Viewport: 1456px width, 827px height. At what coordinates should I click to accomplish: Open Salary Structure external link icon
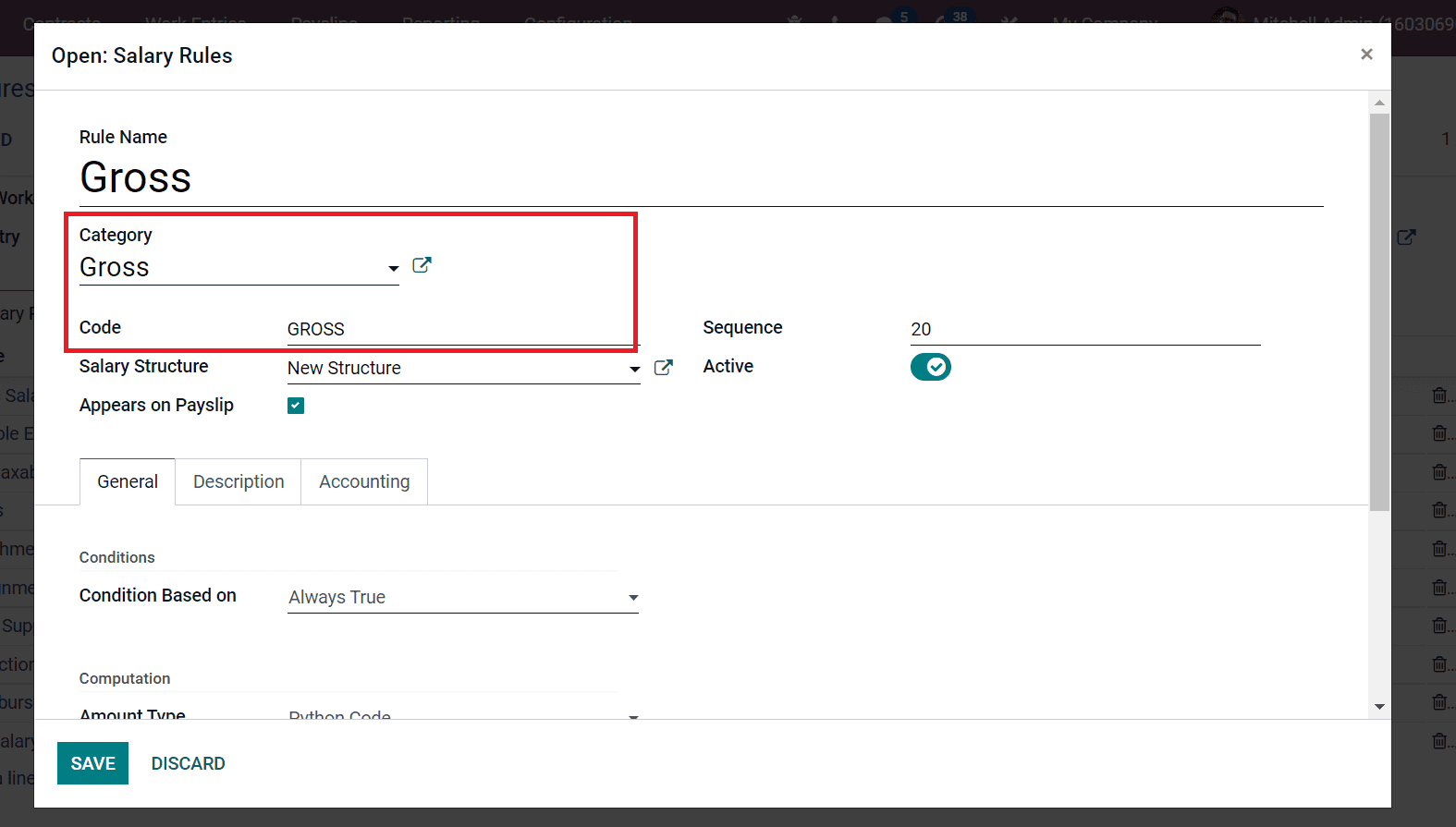click(x=663, y=368)
